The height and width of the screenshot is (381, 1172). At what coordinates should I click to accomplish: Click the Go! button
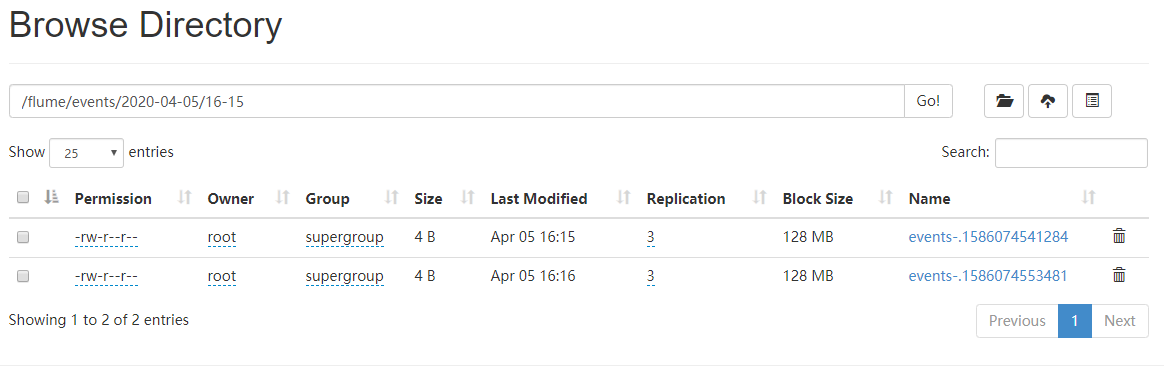click(x=928, y=101)
